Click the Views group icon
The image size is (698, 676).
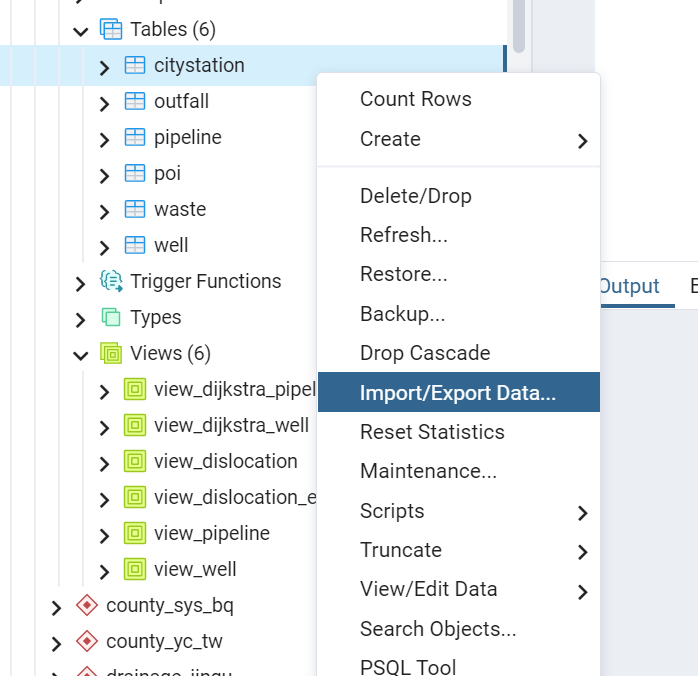click(x=111, y=354)
